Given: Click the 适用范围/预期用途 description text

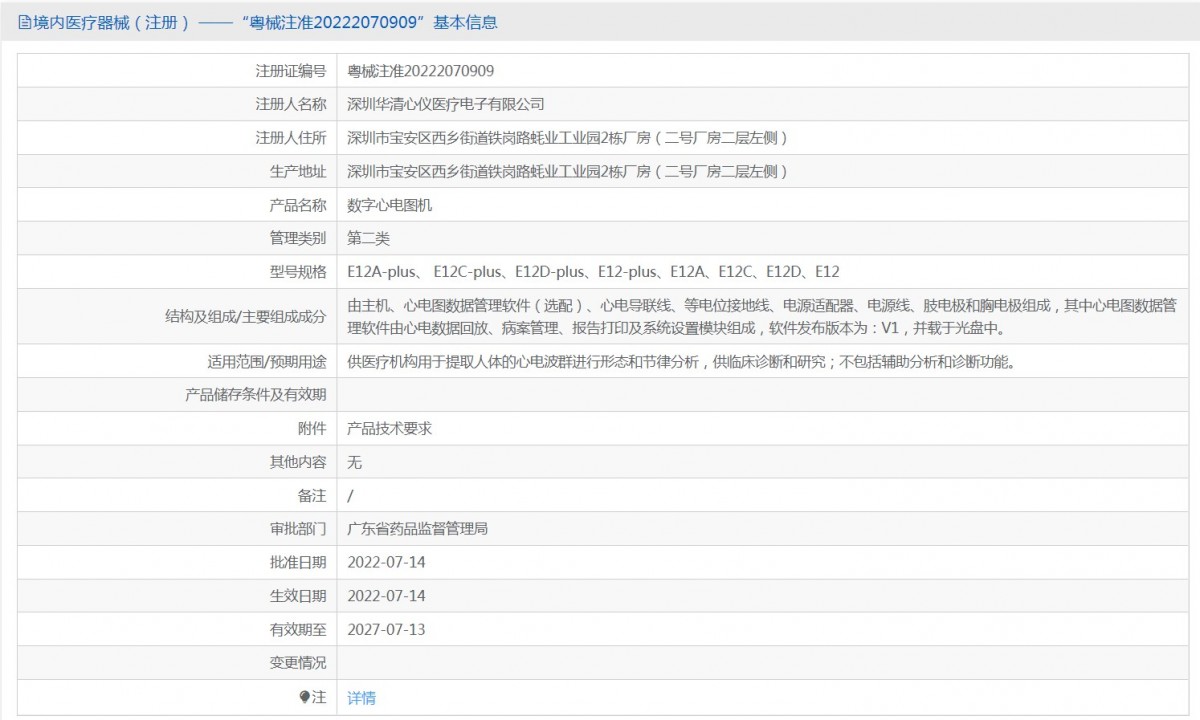Looking at the screenshot, I should point(681,362).
